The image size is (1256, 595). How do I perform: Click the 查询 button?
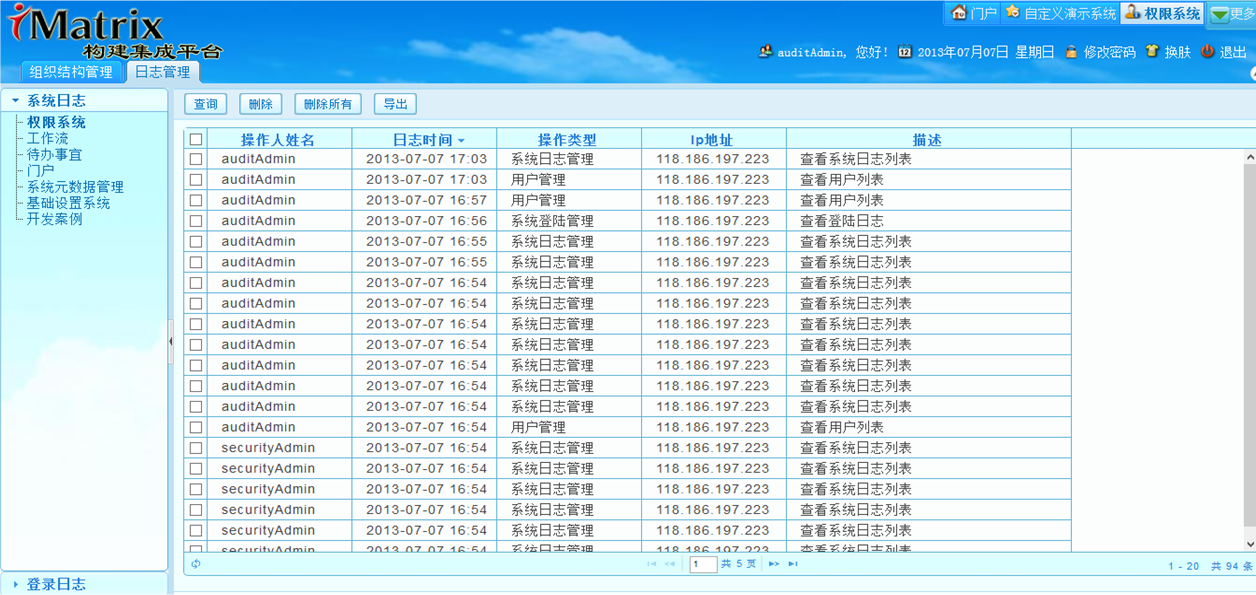click(205, 104)
